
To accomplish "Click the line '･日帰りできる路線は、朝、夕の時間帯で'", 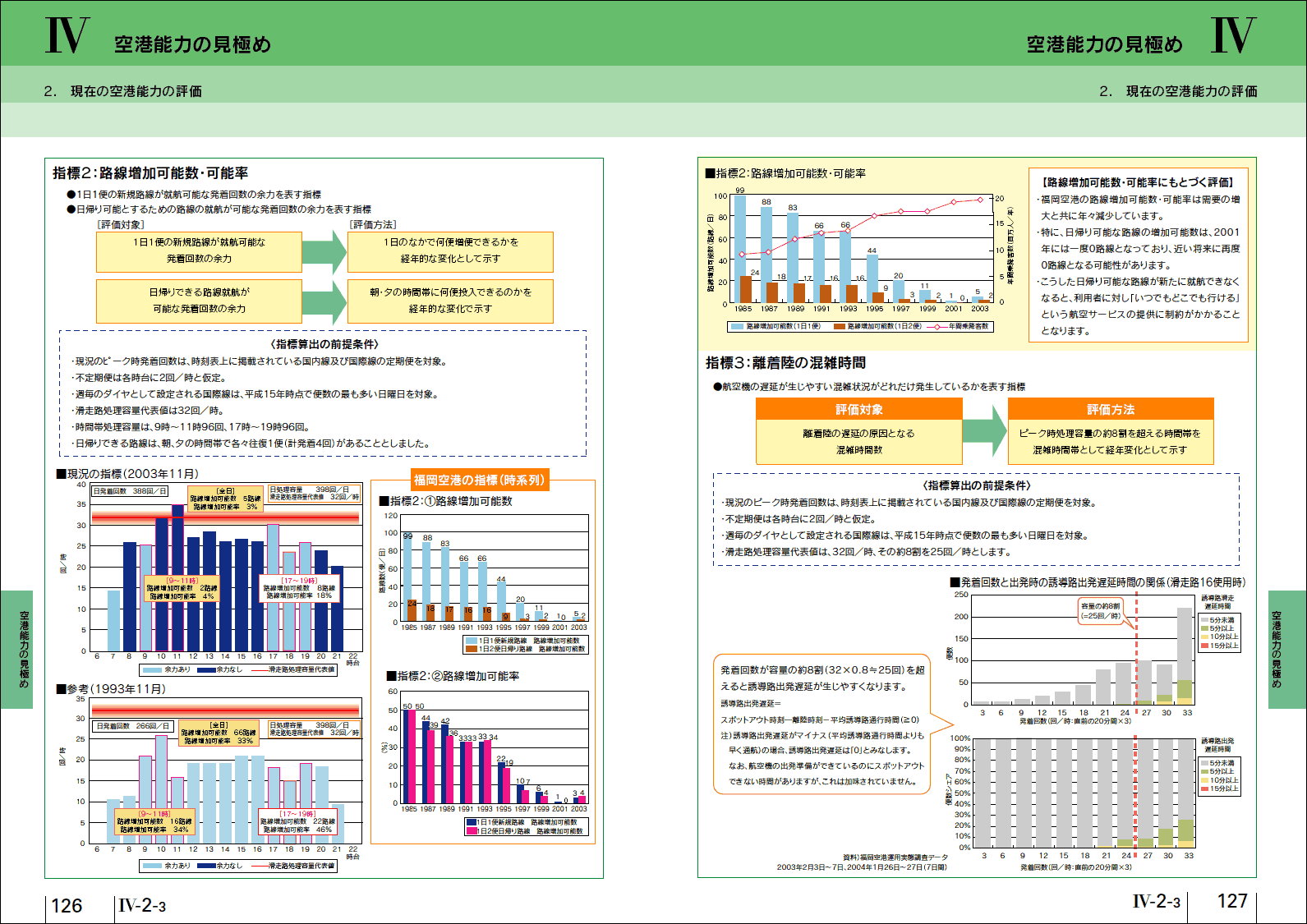I will click(251, 444).
